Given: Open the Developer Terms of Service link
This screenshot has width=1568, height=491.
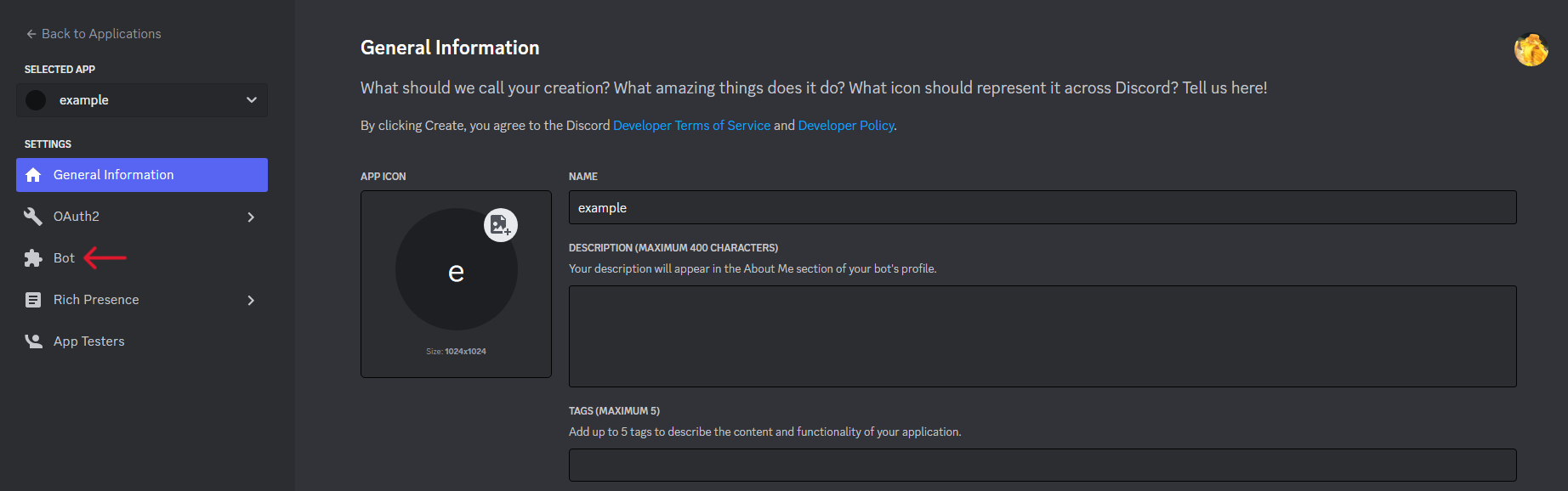Looking at the screenshot, I should click(x=691, y=125).
